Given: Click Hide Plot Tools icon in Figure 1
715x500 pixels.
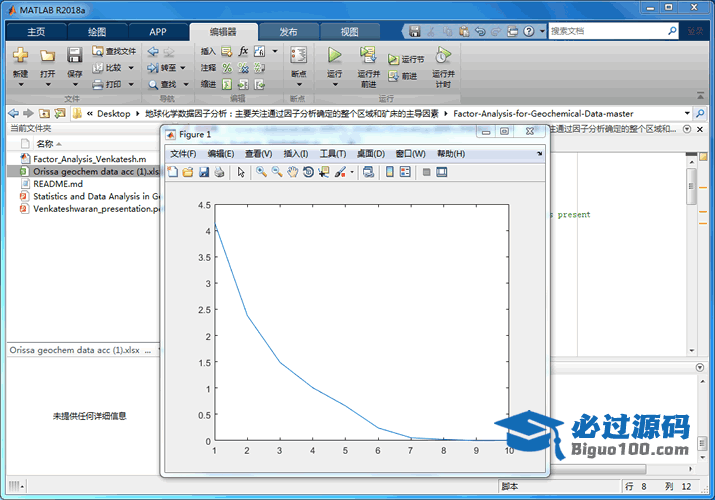Looking at the screenshot, I should point(426,172).
